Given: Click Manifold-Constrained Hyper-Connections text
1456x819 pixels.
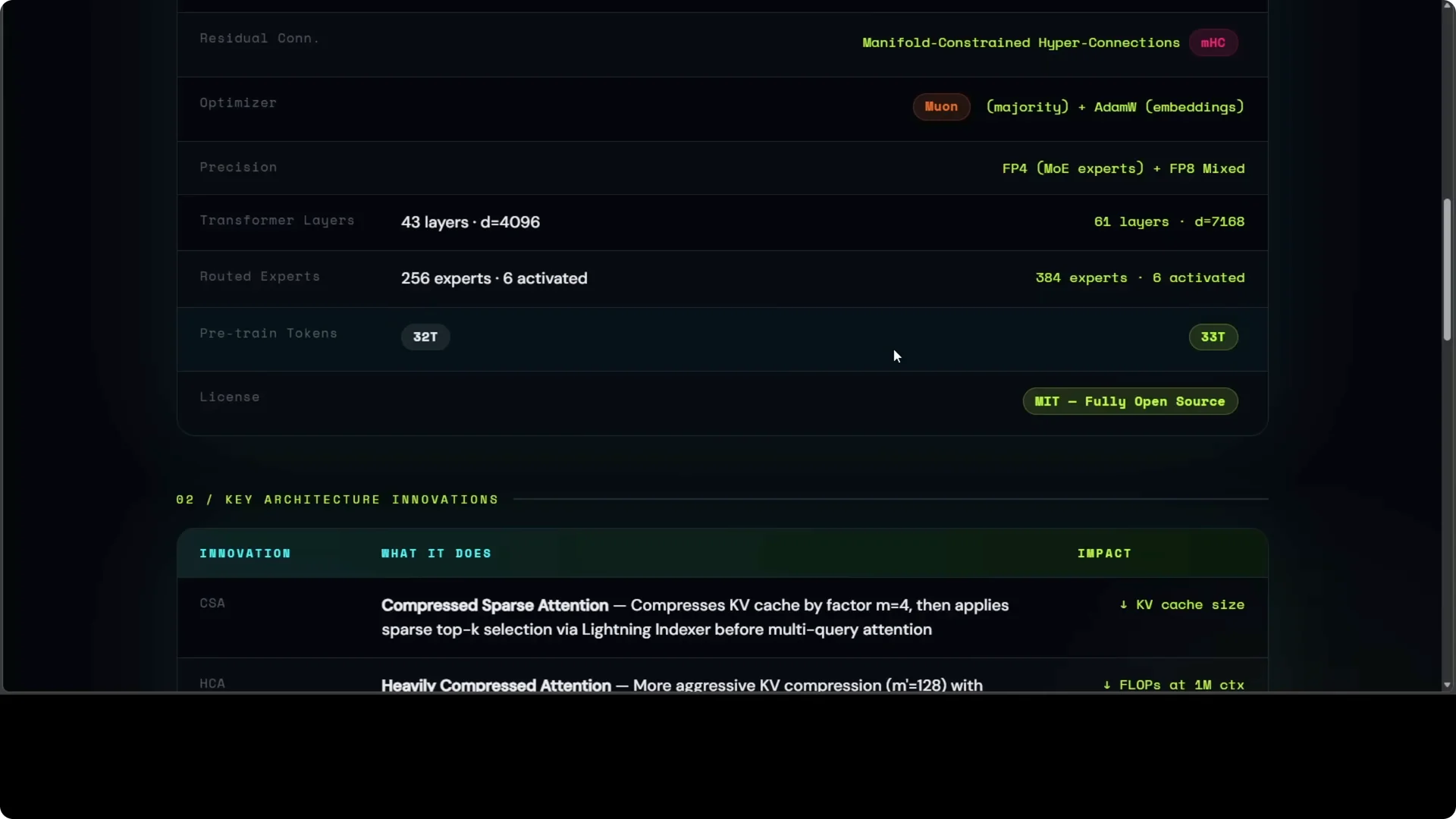Looking at the screenshot, I should [1021, 43].
